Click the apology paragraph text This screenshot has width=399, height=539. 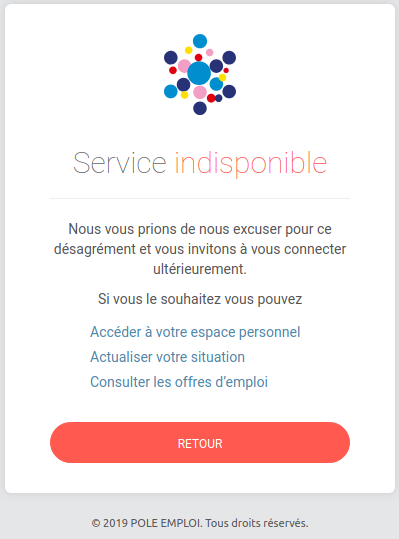200,249
